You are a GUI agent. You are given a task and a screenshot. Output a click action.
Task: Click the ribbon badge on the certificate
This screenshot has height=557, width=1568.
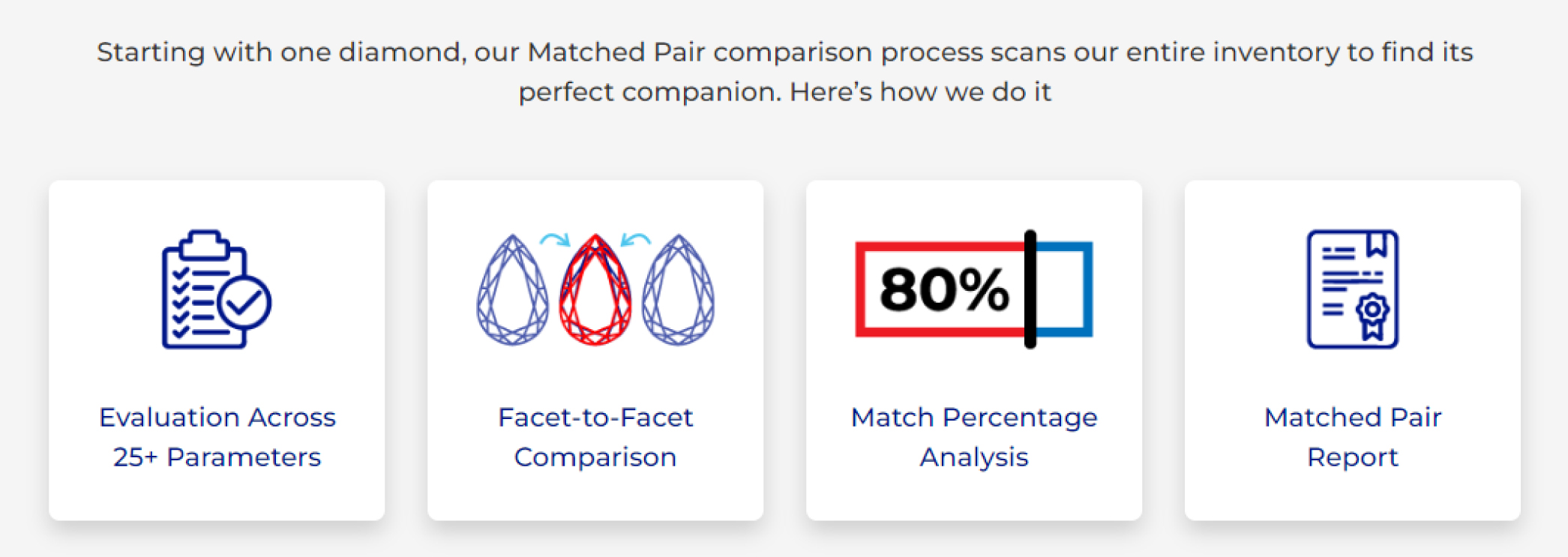click(1372, 316)
